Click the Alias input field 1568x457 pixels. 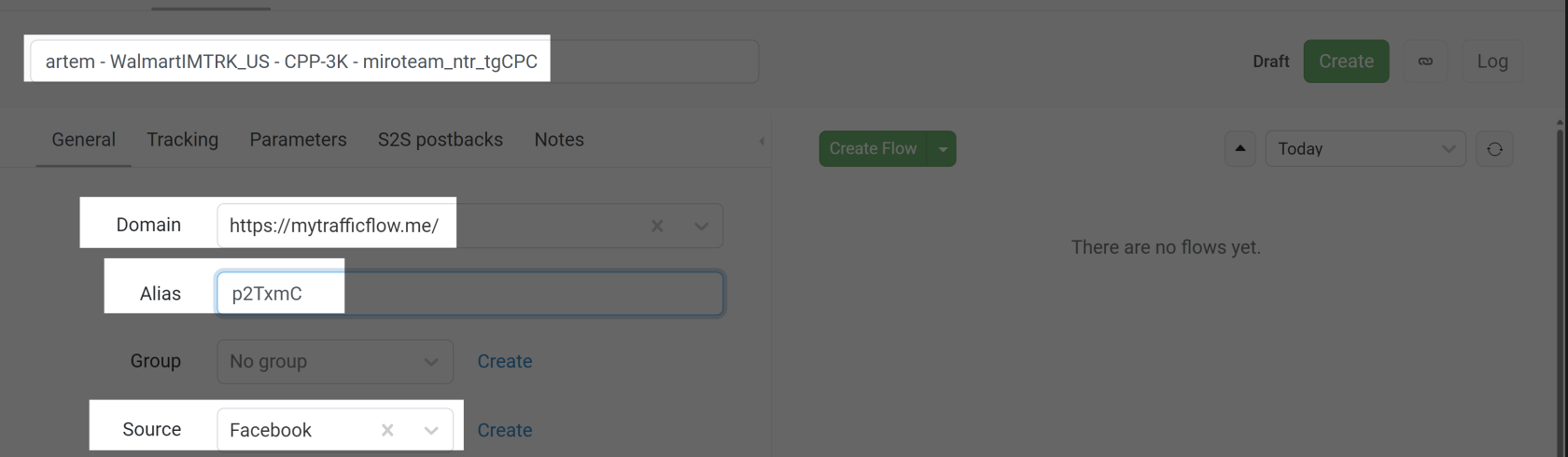click(x=470, y=294)
